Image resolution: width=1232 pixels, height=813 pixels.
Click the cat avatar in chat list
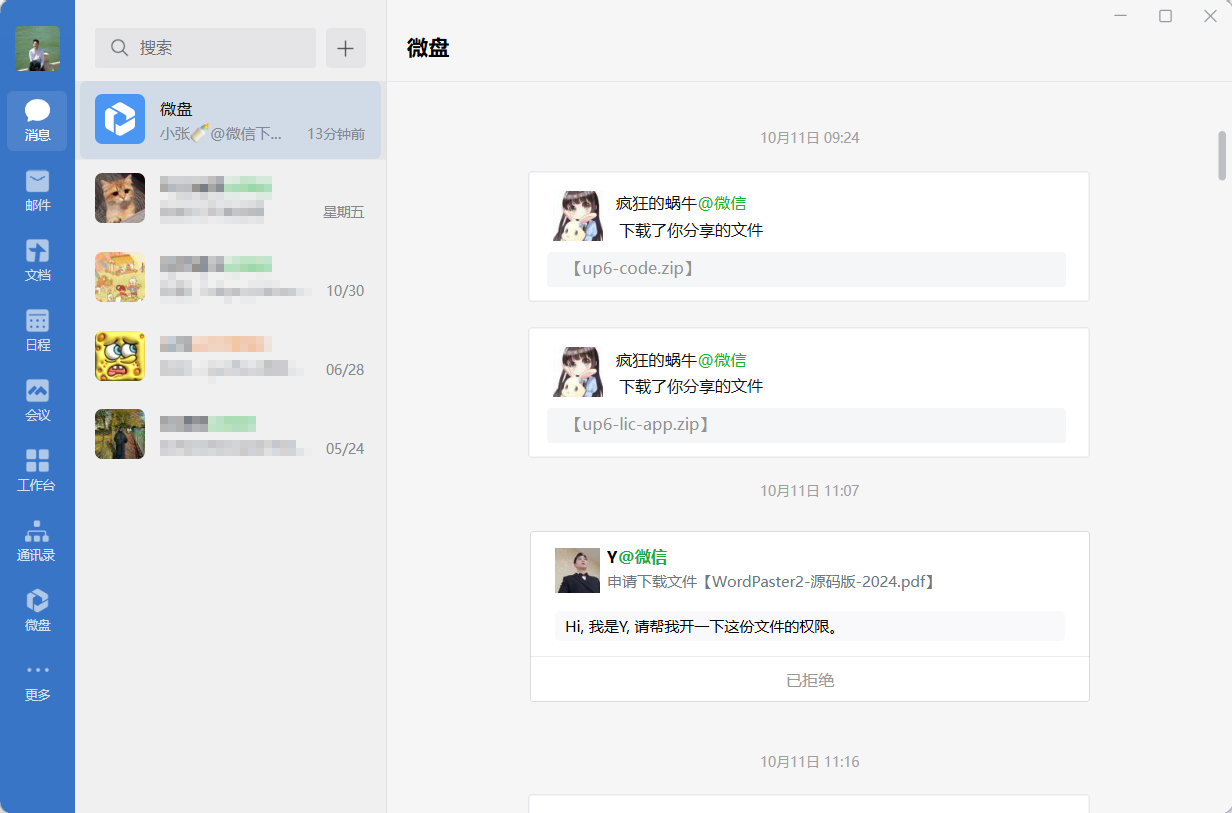click(120, 198)
